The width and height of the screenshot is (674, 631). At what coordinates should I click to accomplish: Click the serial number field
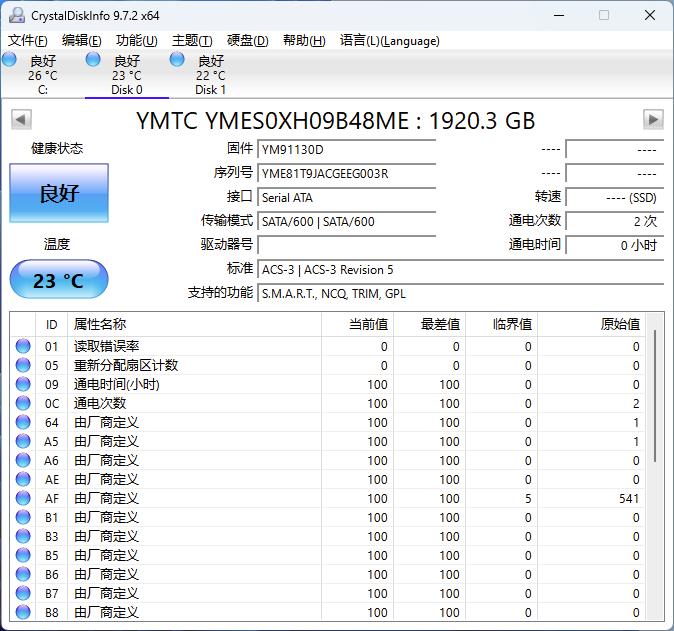[346, 173]
